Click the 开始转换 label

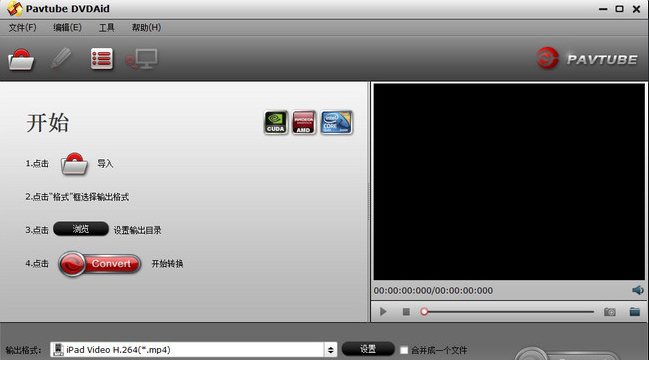tap(167, 264)
